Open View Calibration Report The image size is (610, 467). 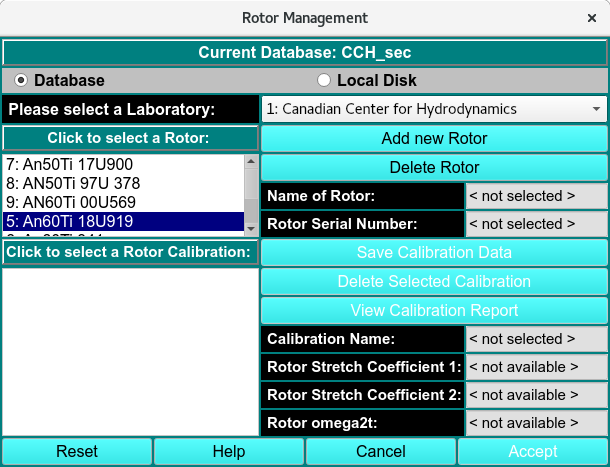434,310
